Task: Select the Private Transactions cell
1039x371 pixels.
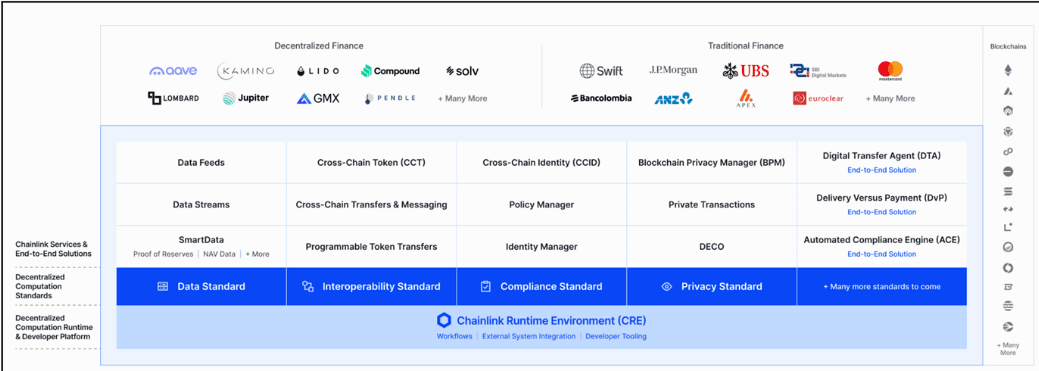Action: tap(712, 205)
